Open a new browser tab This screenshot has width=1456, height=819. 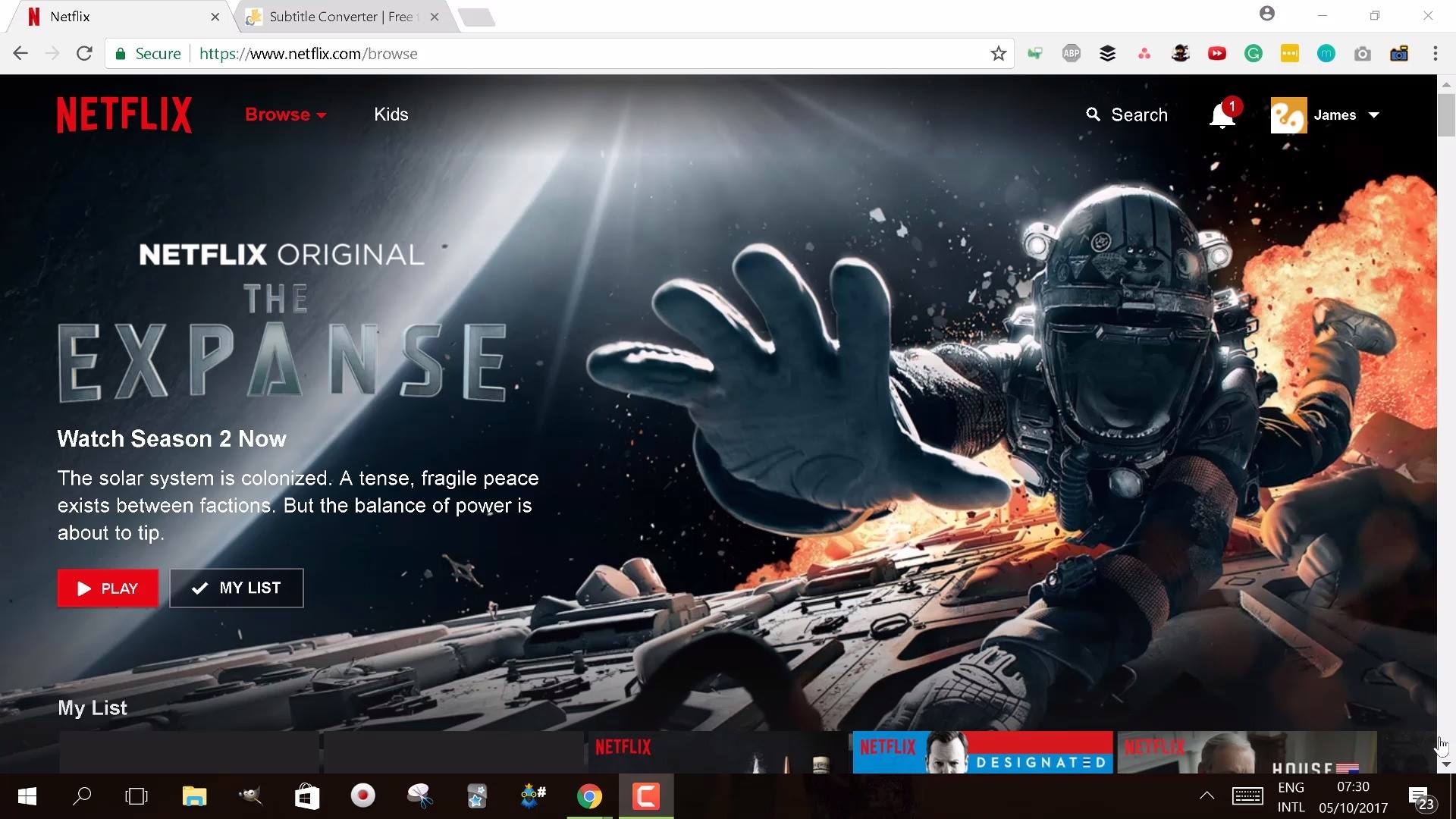click(x=478, y=17)
